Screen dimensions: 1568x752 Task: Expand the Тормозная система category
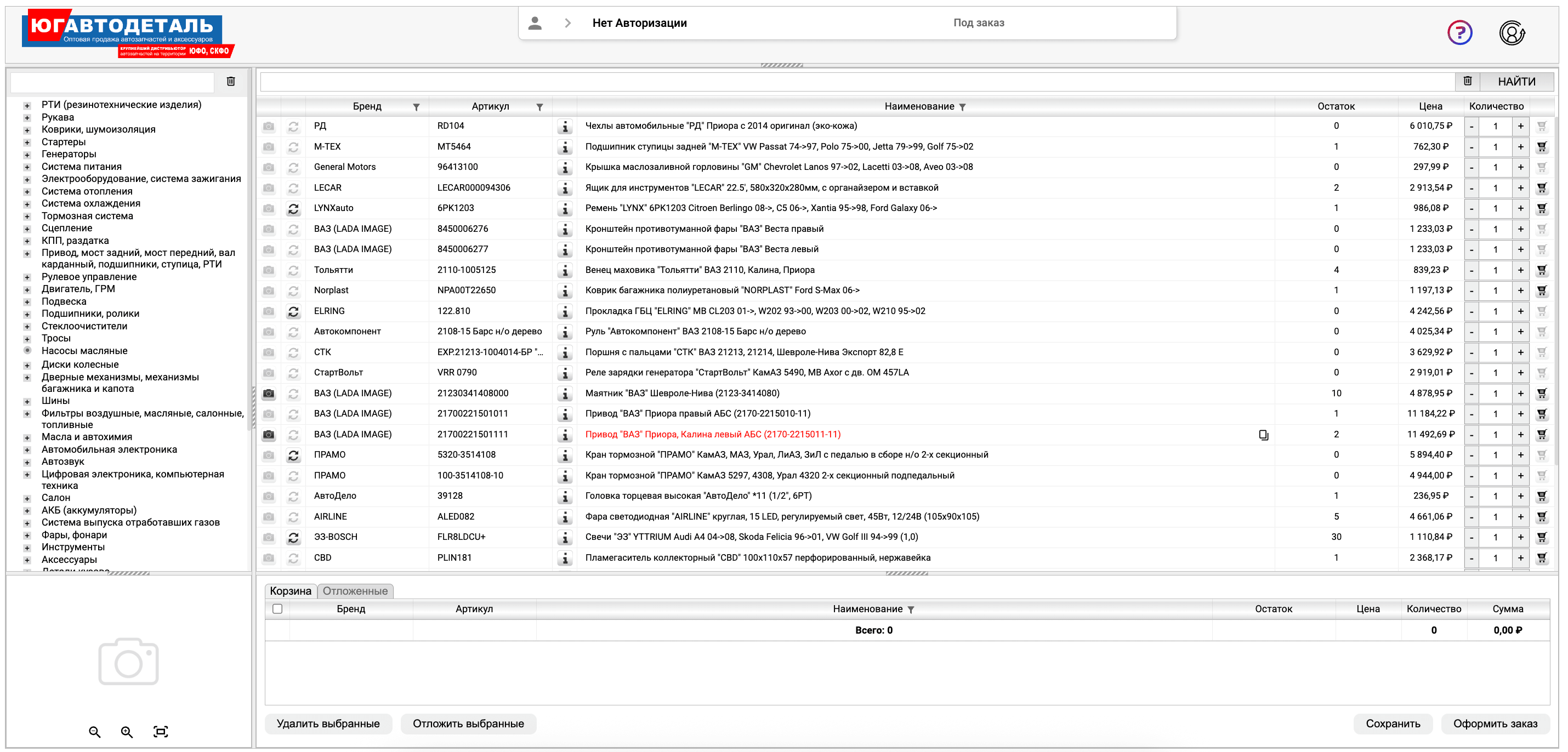[x=27, y=217]
